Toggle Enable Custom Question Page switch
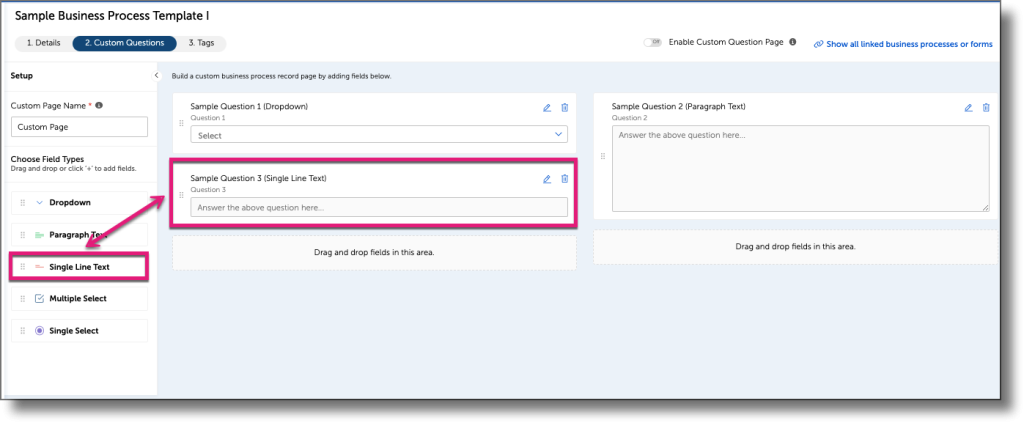The image size is (1024, 423). pyautogui.click(x=652, y=42)
